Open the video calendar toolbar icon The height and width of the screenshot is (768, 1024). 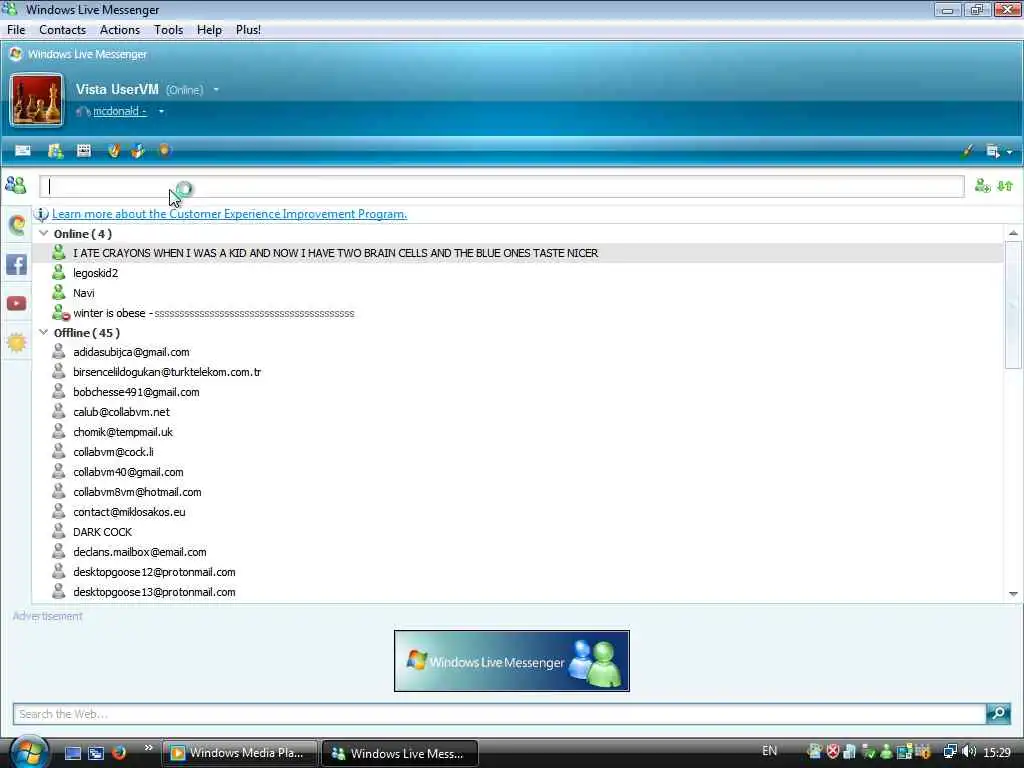pos(84,151)
